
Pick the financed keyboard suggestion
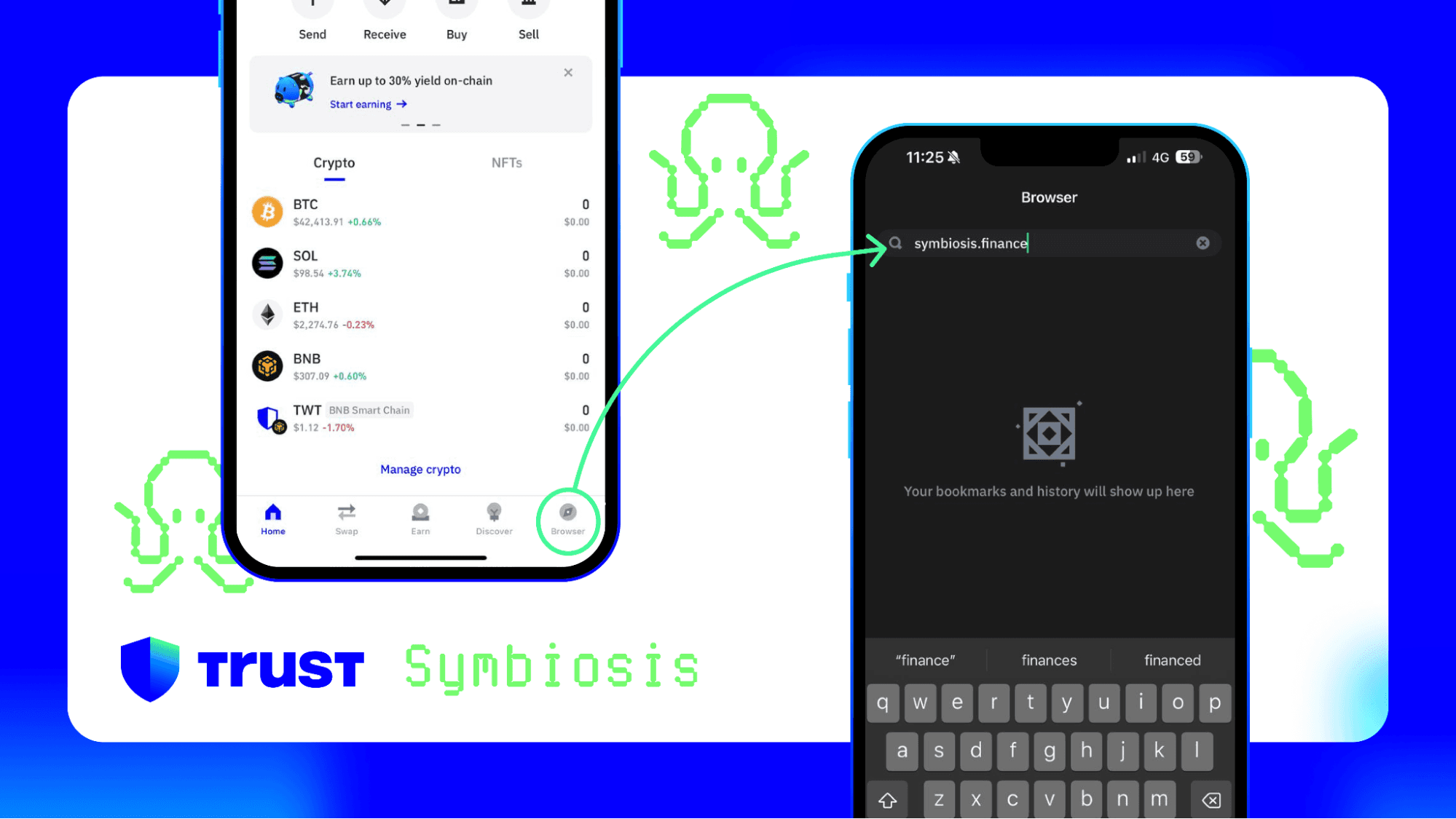[x=1173, y=660]
